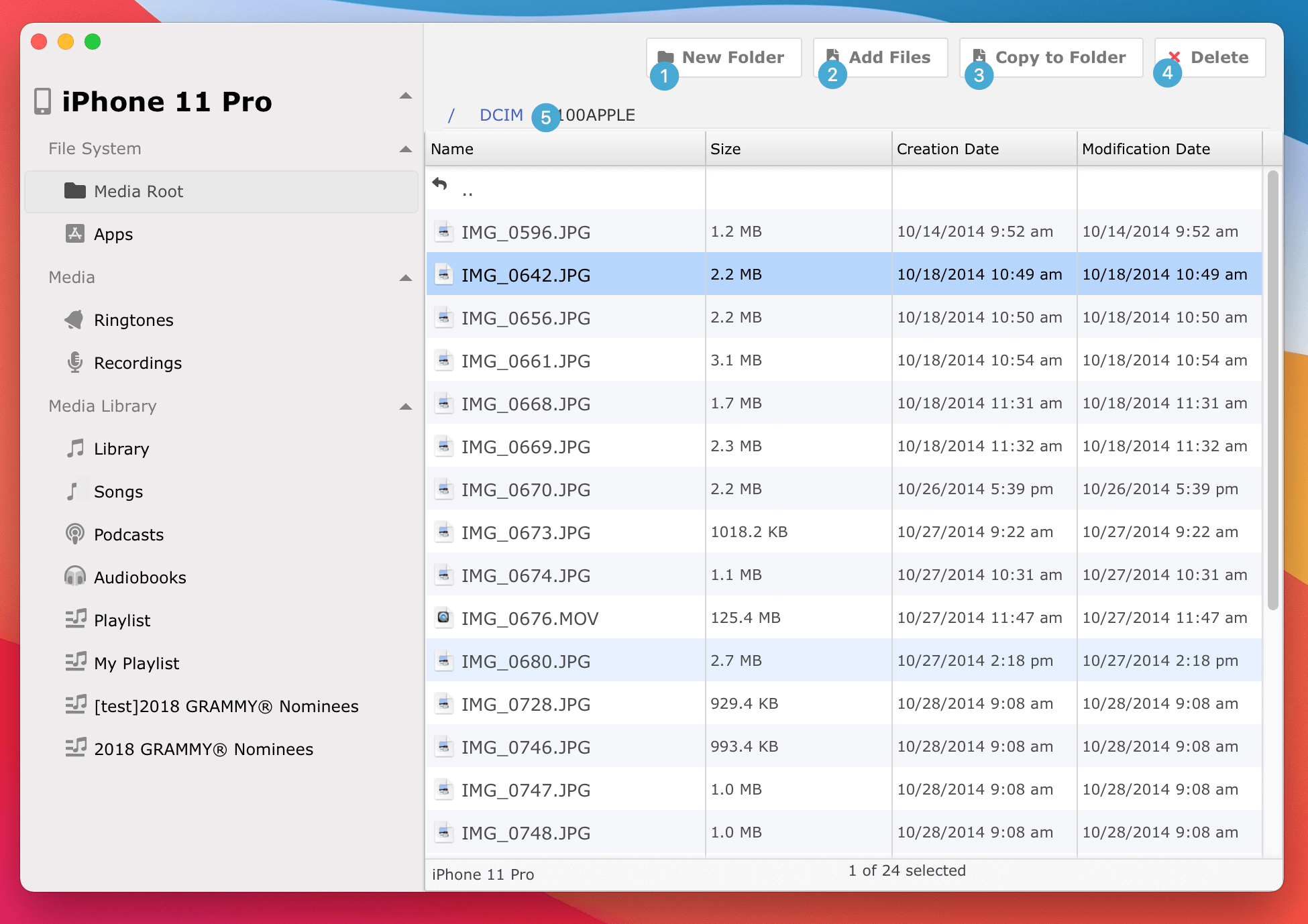Click the Recordings microphone icon
Viewport: 1308px width, 924px height.
pos(74,362)
